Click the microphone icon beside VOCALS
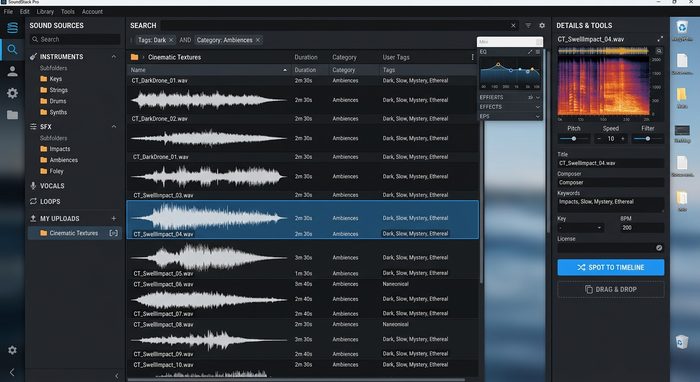 [33, 186]
